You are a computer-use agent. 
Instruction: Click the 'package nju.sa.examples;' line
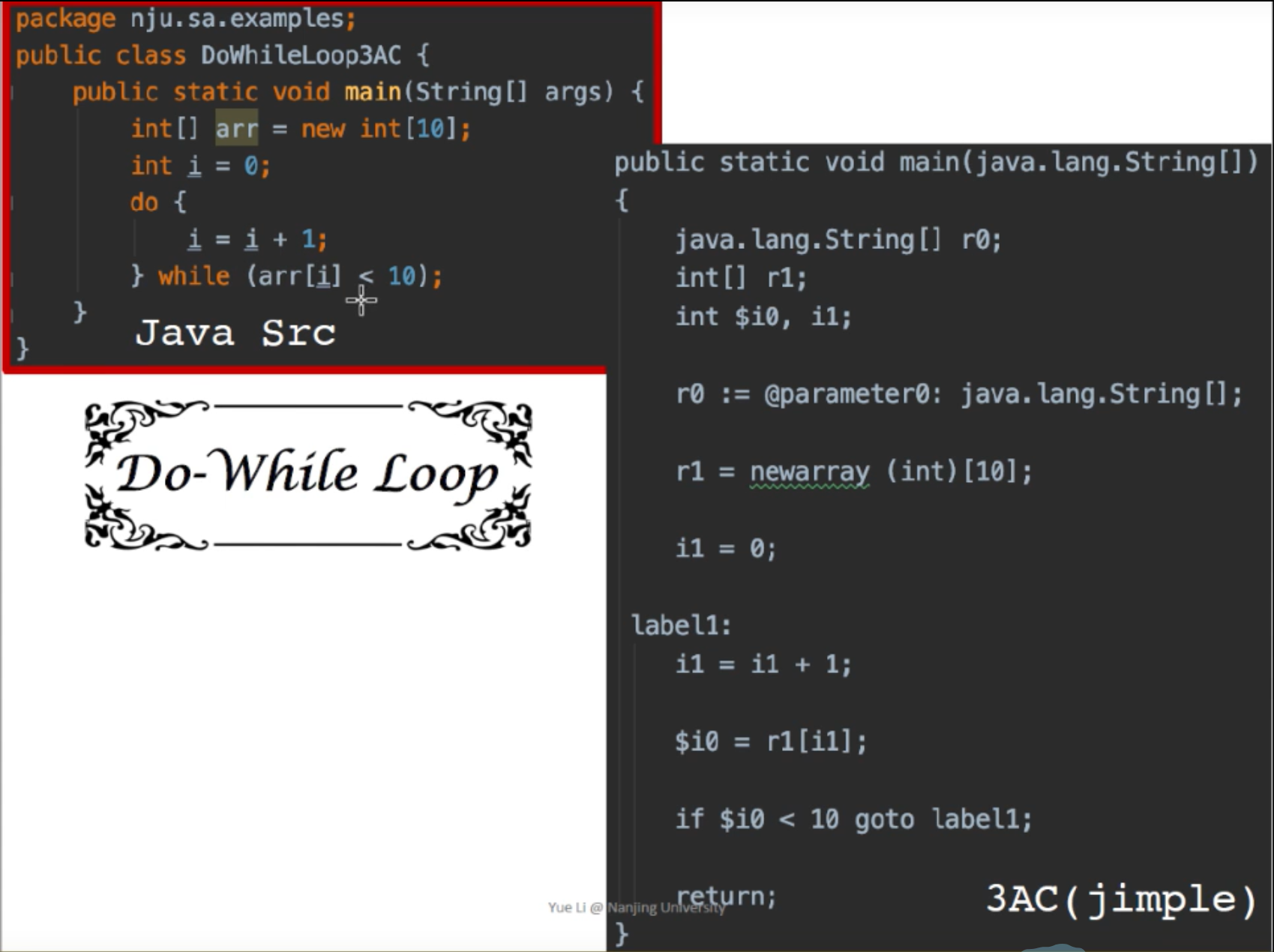click(186, 18)
